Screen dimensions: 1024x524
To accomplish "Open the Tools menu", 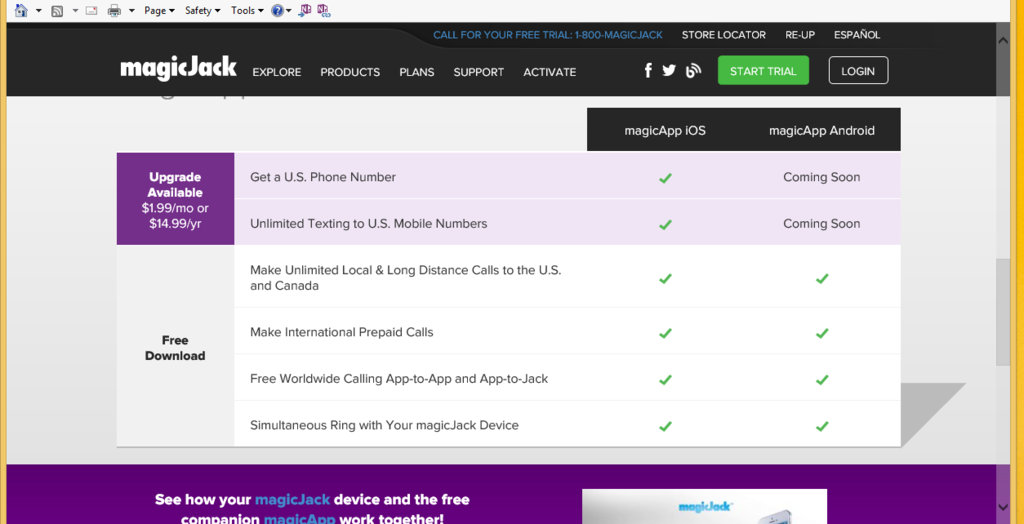I will coord(247,10).
